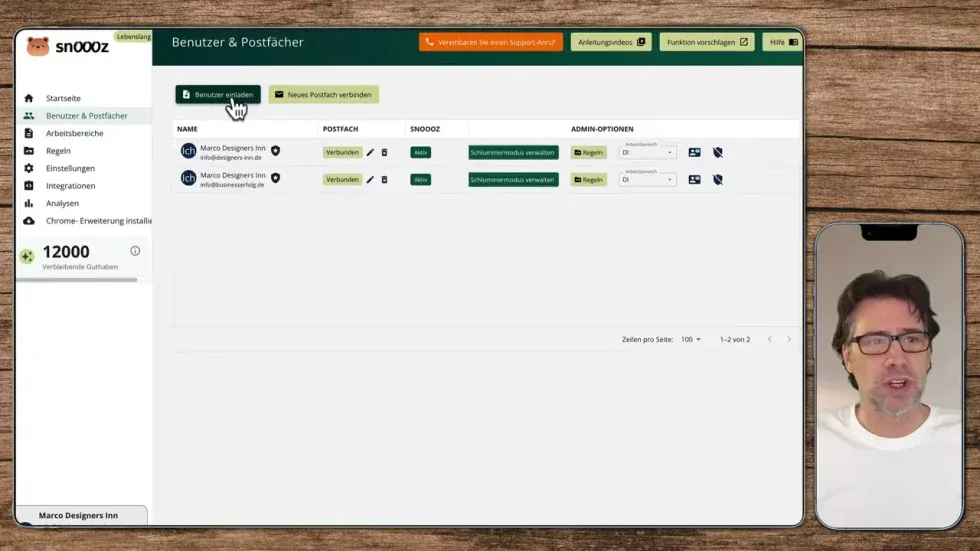Click the crossed shield icon in second row
Viewport: 980px width, 551px height.
tap(718, 180)
